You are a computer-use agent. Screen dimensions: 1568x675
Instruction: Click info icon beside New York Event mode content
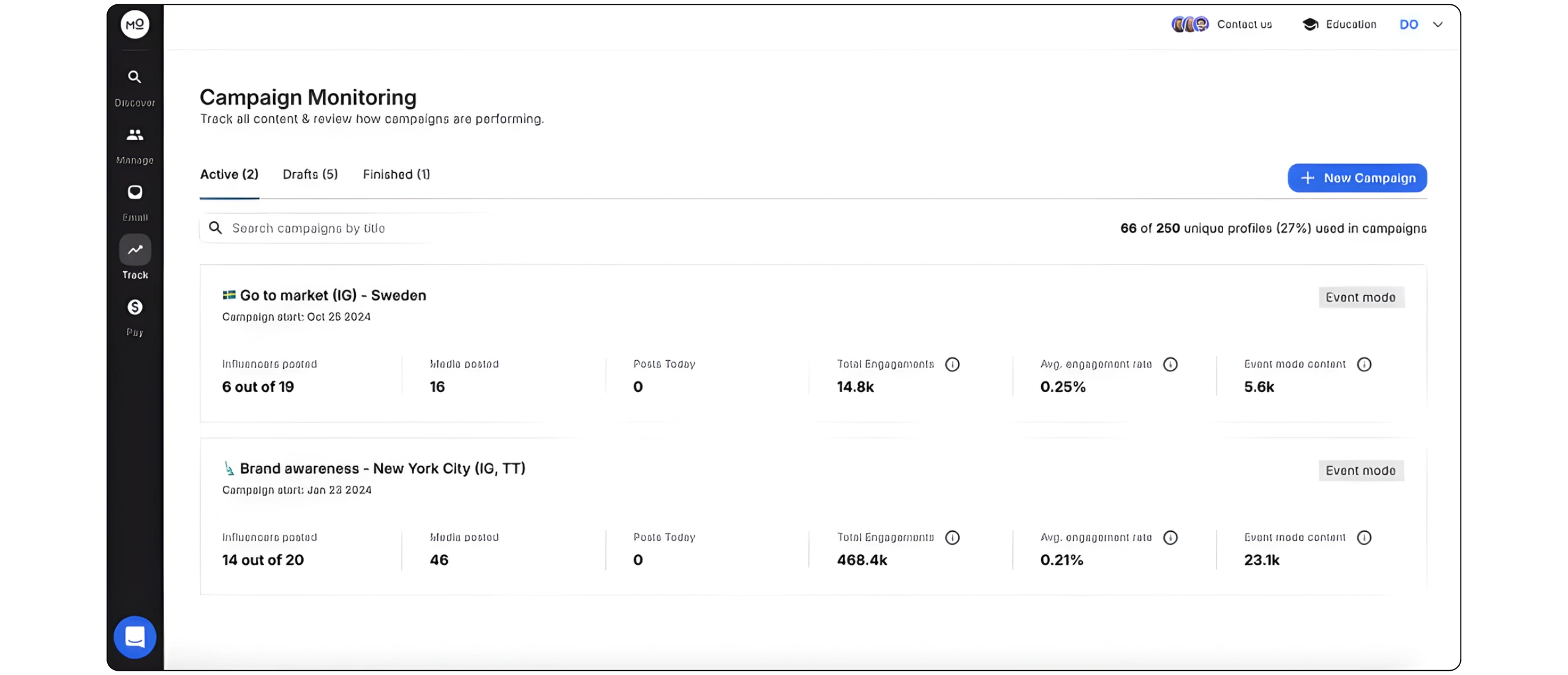(1364, 538)
